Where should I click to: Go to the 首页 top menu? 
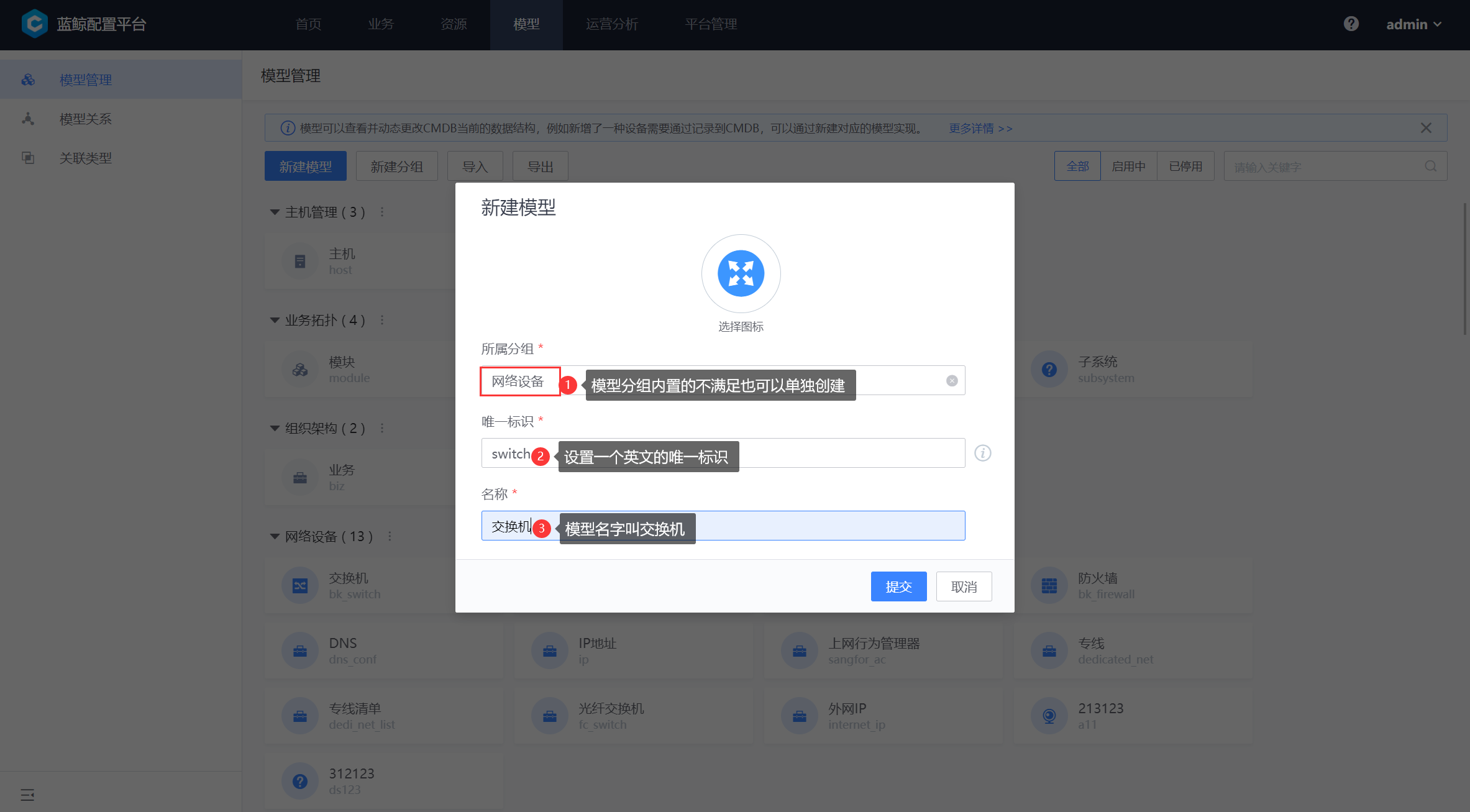308,24
